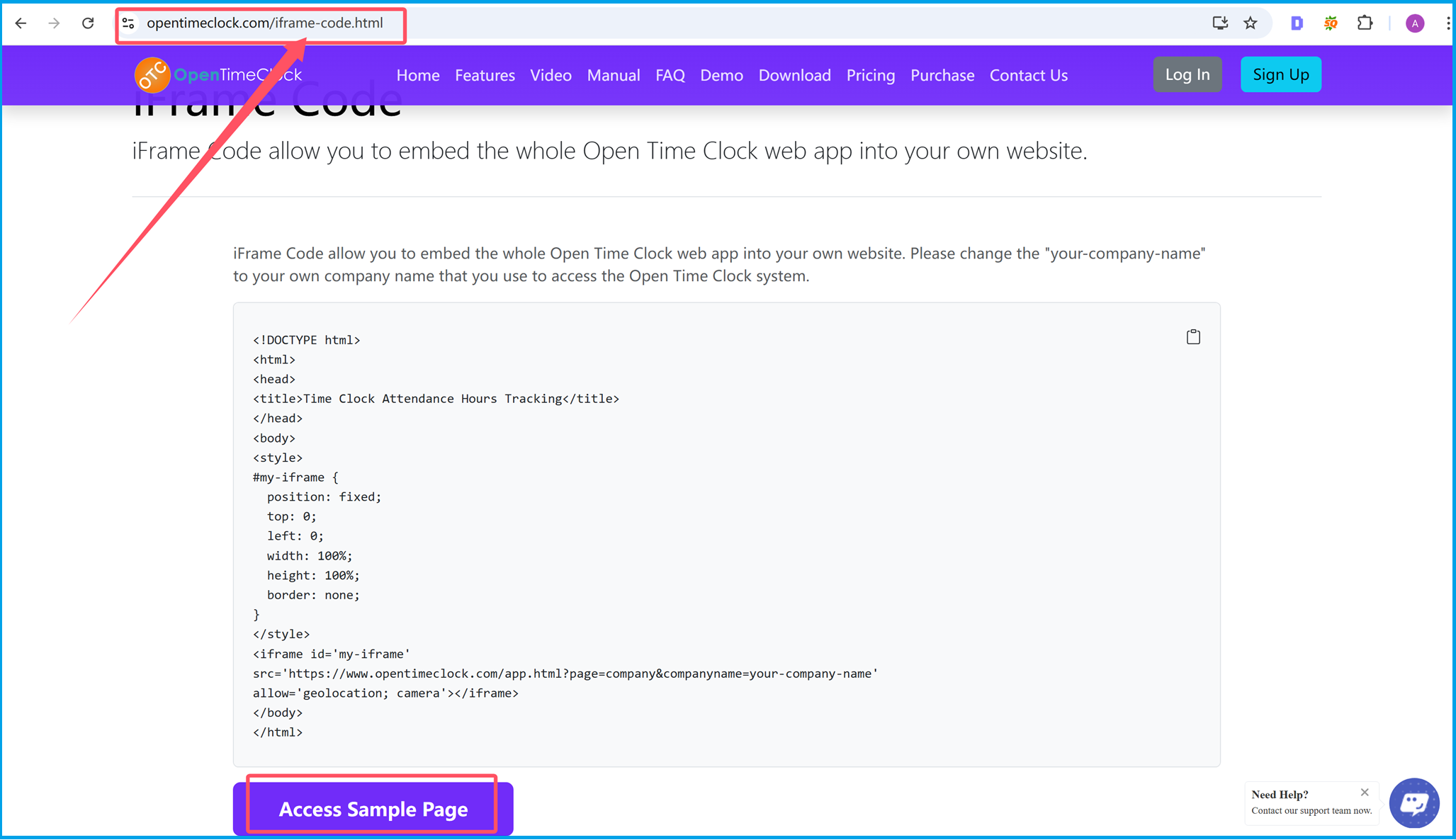
Task: Click the install app icon in address bar
Action: 1219,23
